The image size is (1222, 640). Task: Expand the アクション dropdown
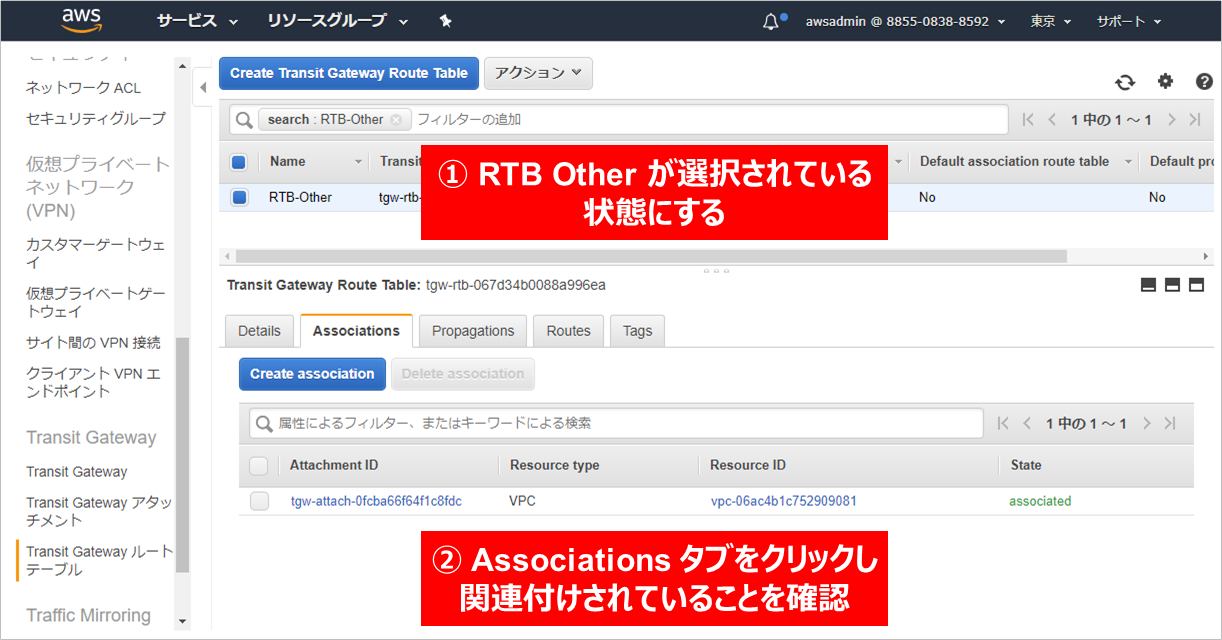pyautogui.click(x=538, y=73)
